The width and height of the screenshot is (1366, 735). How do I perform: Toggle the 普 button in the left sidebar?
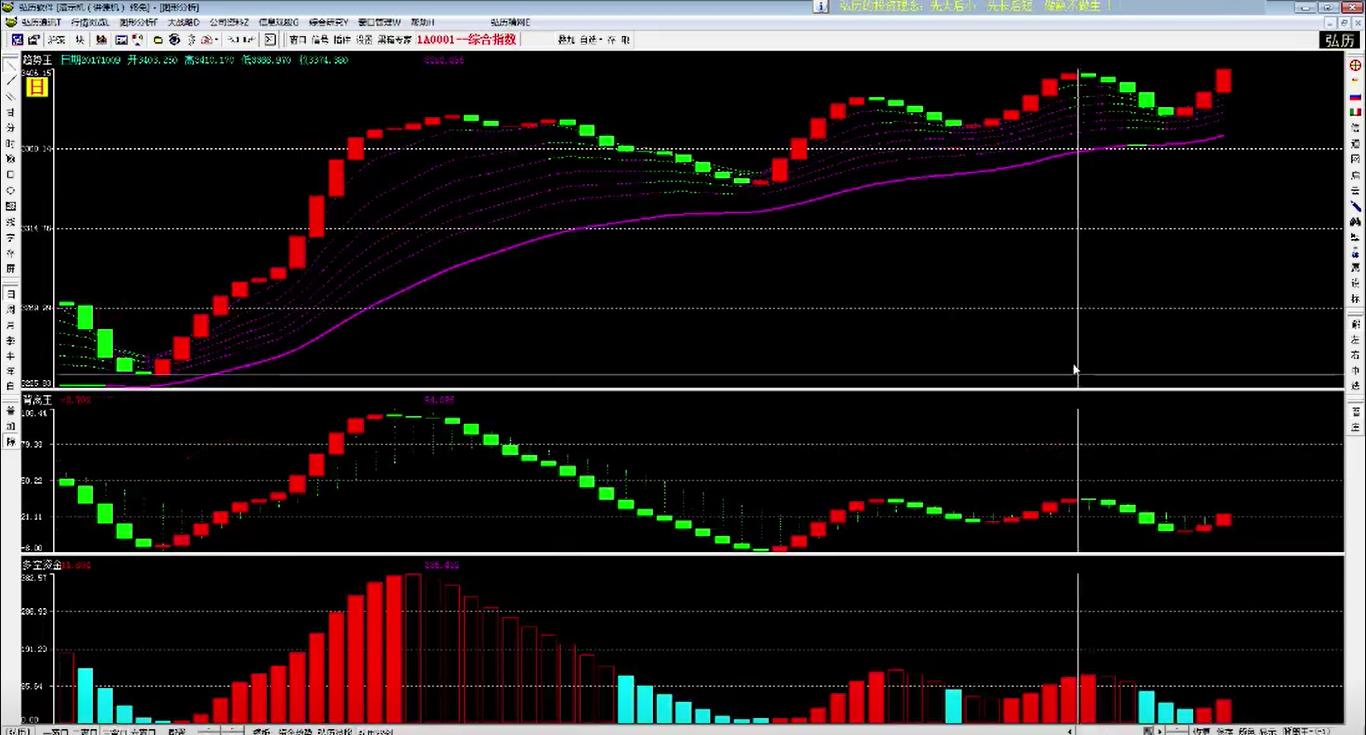10,410
